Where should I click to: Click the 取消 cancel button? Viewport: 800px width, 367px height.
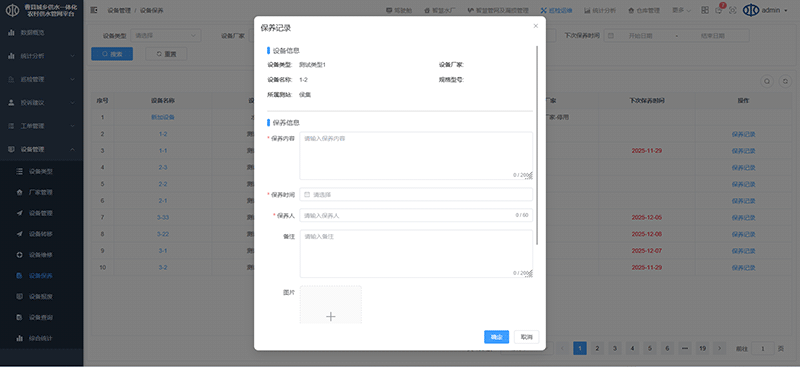pos(527,337)
